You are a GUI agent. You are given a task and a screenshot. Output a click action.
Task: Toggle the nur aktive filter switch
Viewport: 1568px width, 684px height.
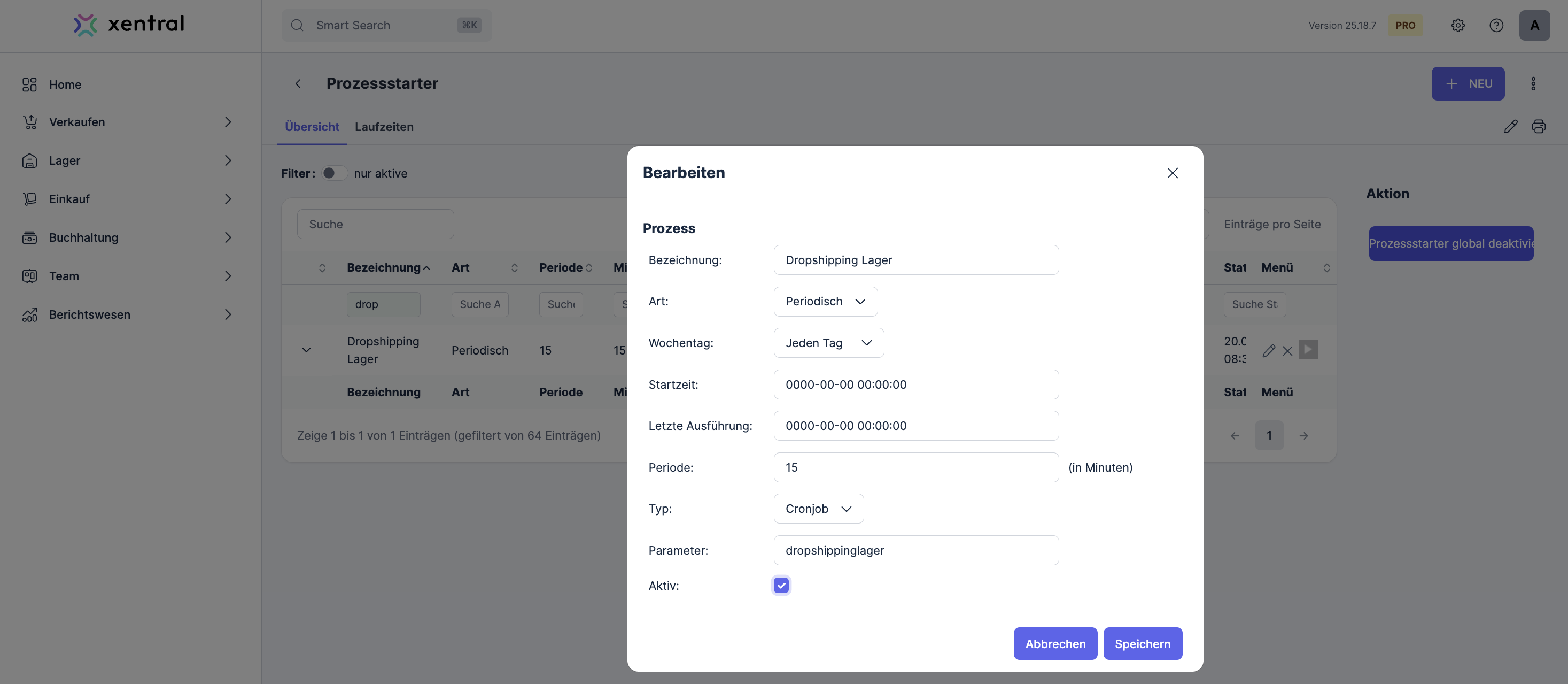(334, 173)
